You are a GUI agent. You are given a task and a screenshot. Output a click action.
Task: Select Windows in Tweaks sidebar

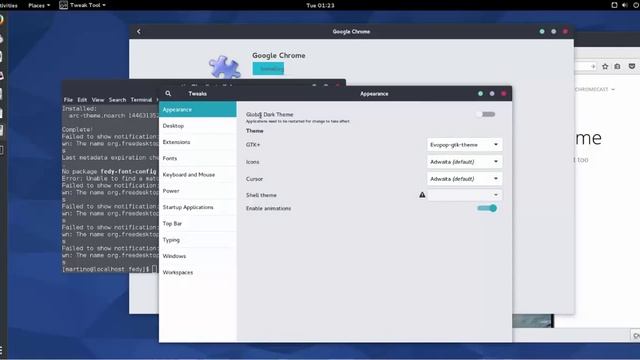pos(198,256)
